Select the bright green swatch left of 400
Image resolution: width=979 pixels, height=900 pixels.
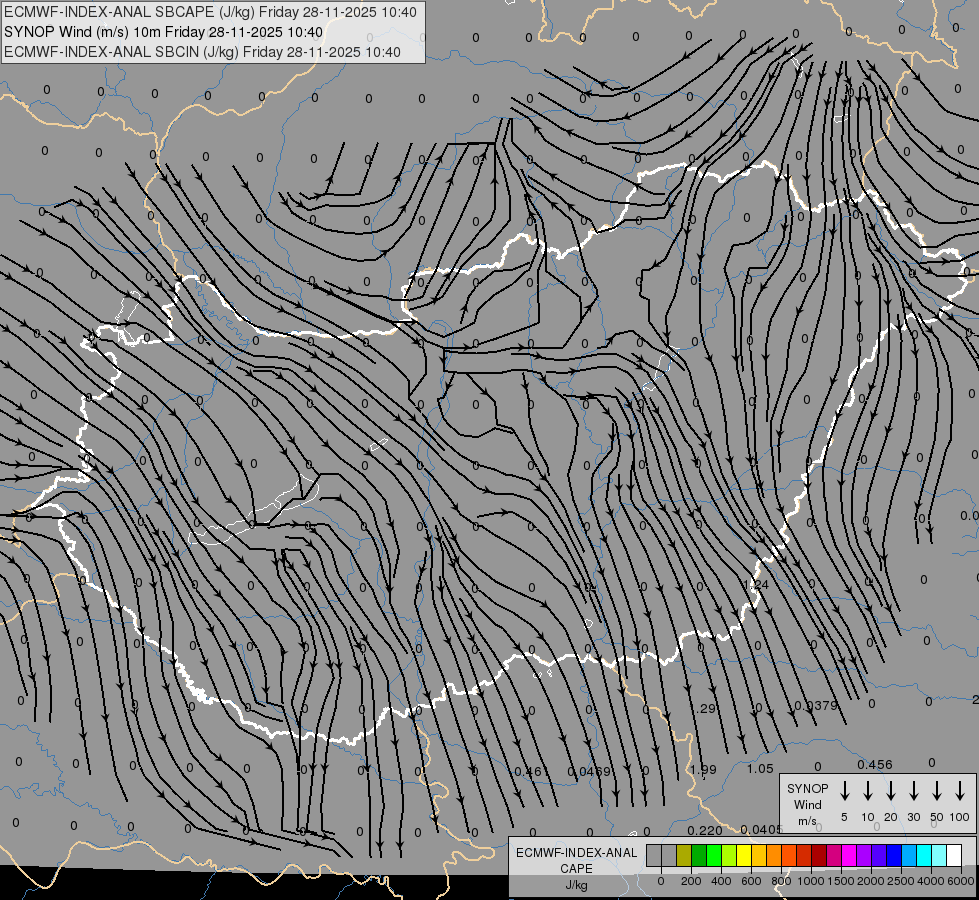click(x=714, y=855)
